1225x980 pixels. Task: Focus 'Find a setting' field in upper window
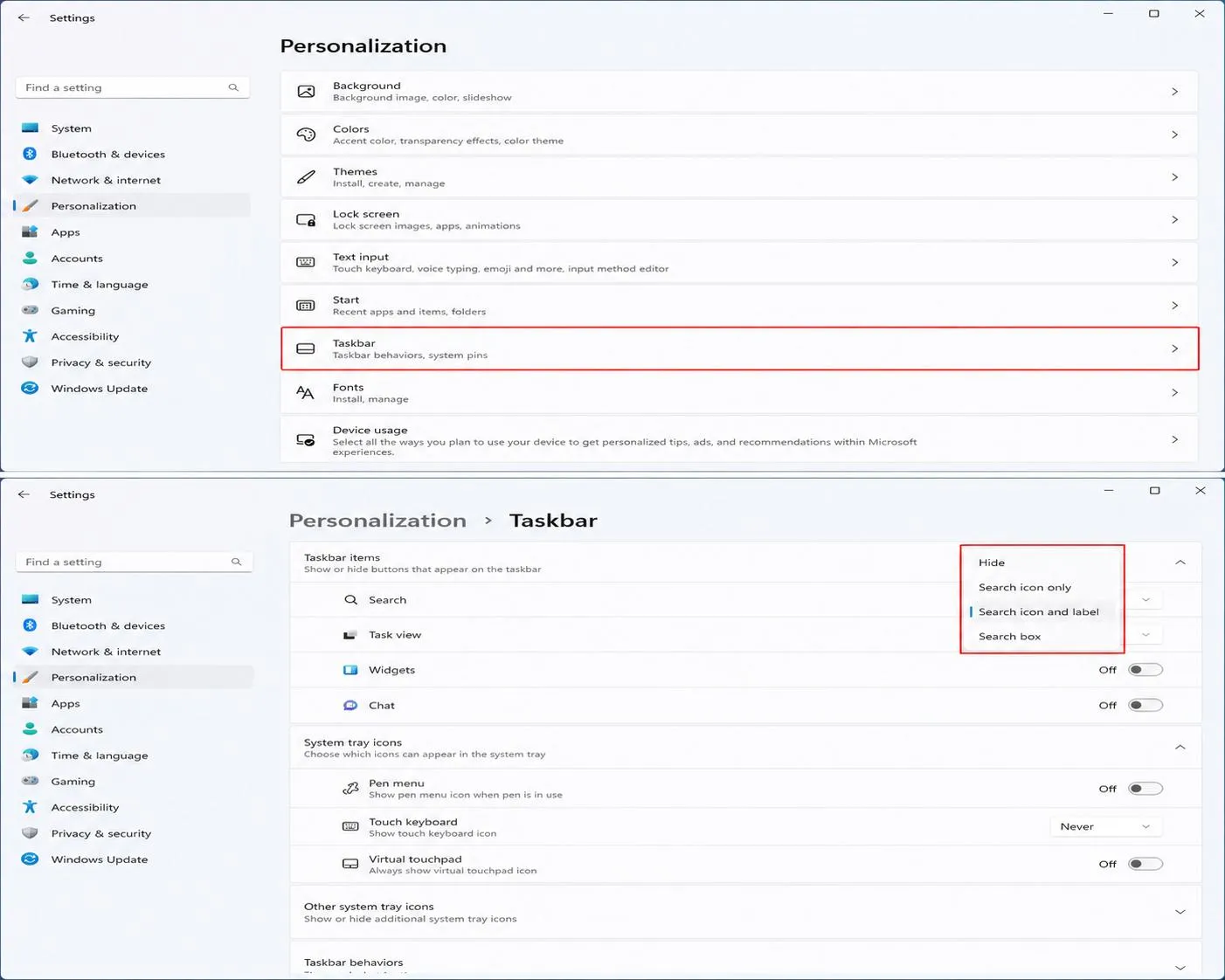coord(133,87)
